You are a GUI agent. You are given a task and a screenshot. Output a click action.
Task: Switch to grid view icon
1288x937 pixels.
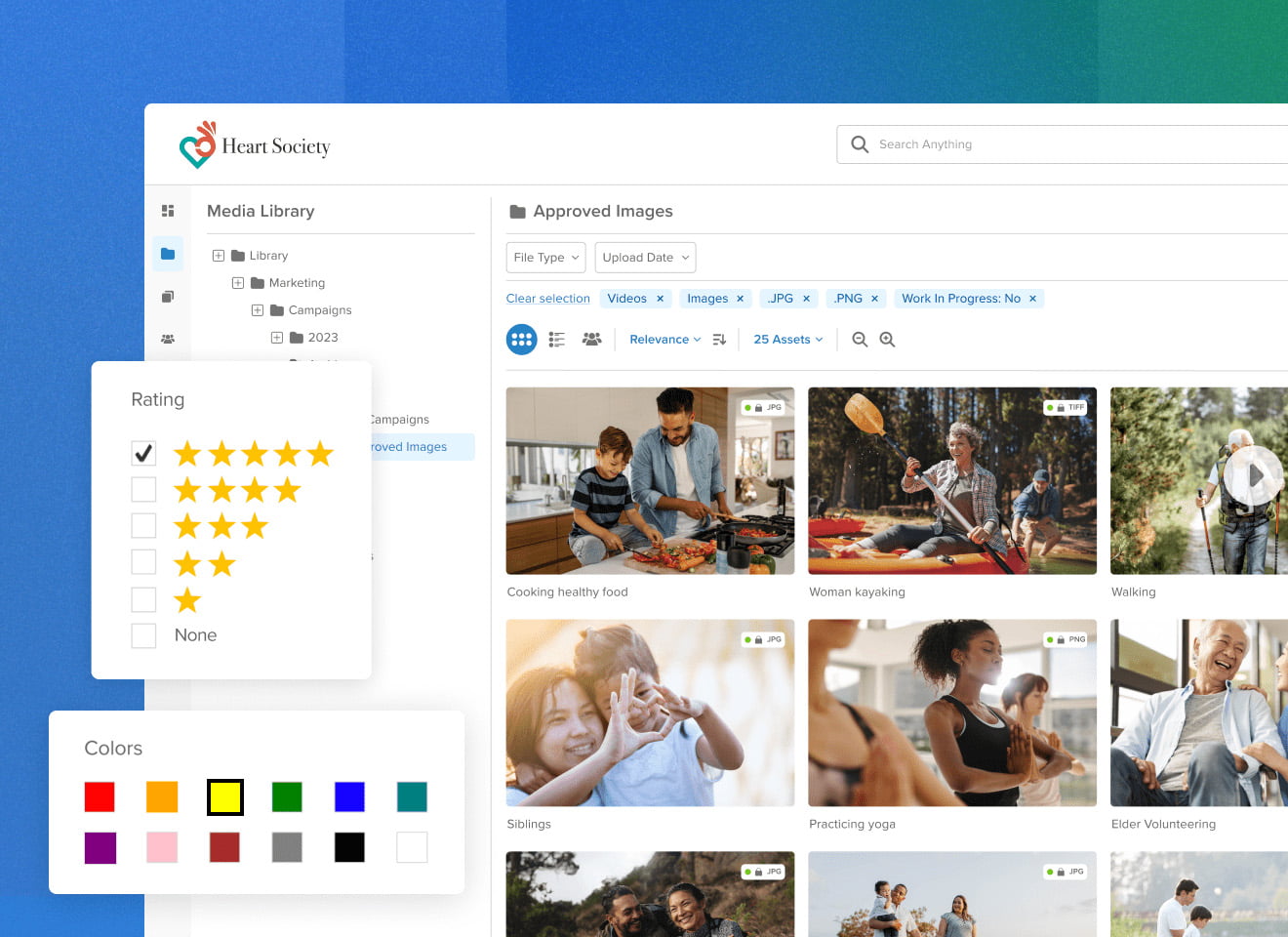(521, 340)
